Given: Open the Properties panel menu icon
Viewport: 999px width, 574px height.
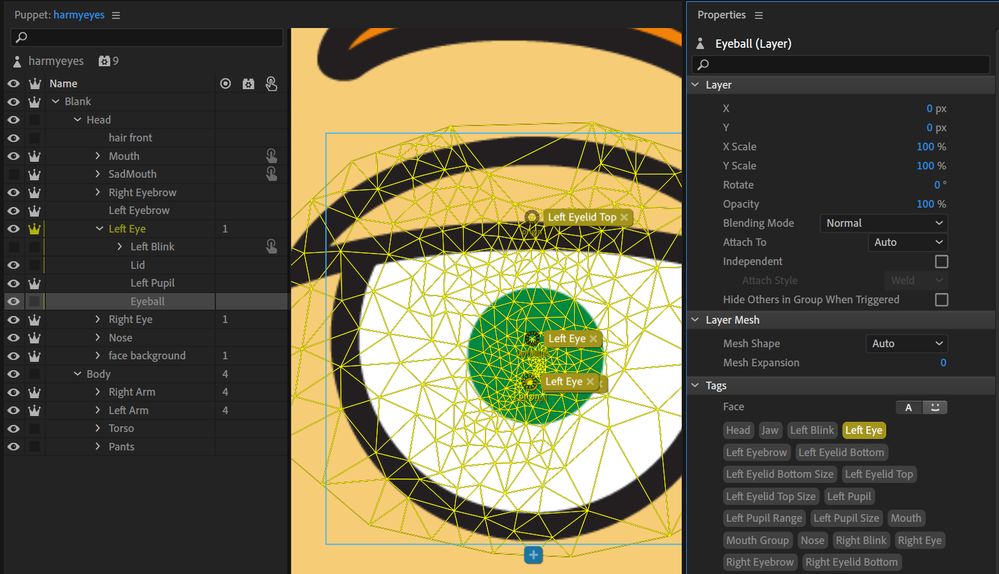Looking at the screenshot, I should [x=758, y=15].
